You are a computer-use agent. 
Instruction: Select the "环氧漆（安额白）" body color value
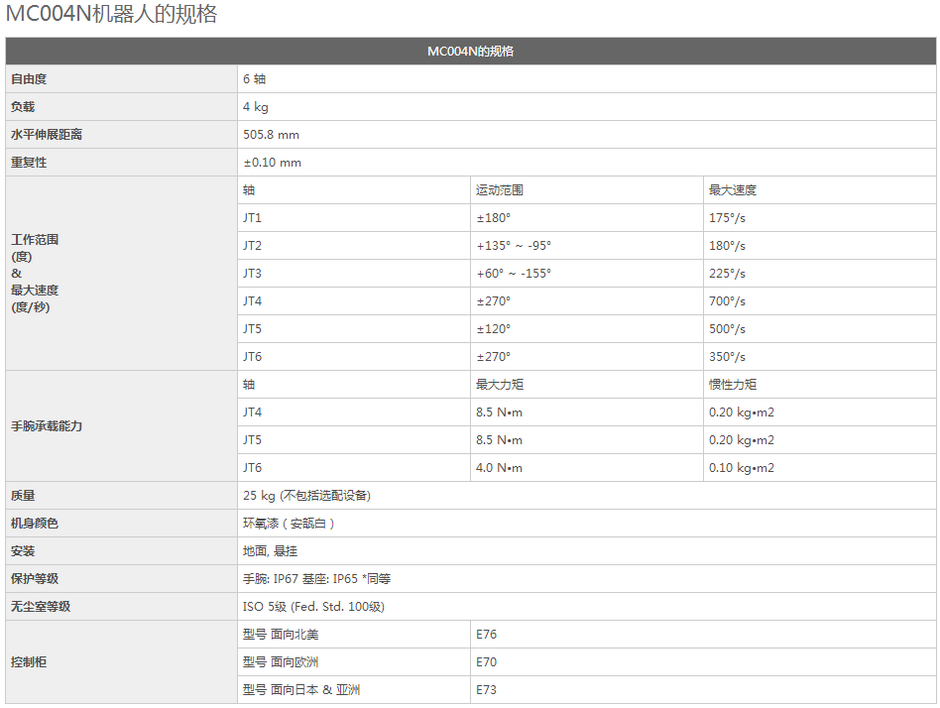[289, 523]
